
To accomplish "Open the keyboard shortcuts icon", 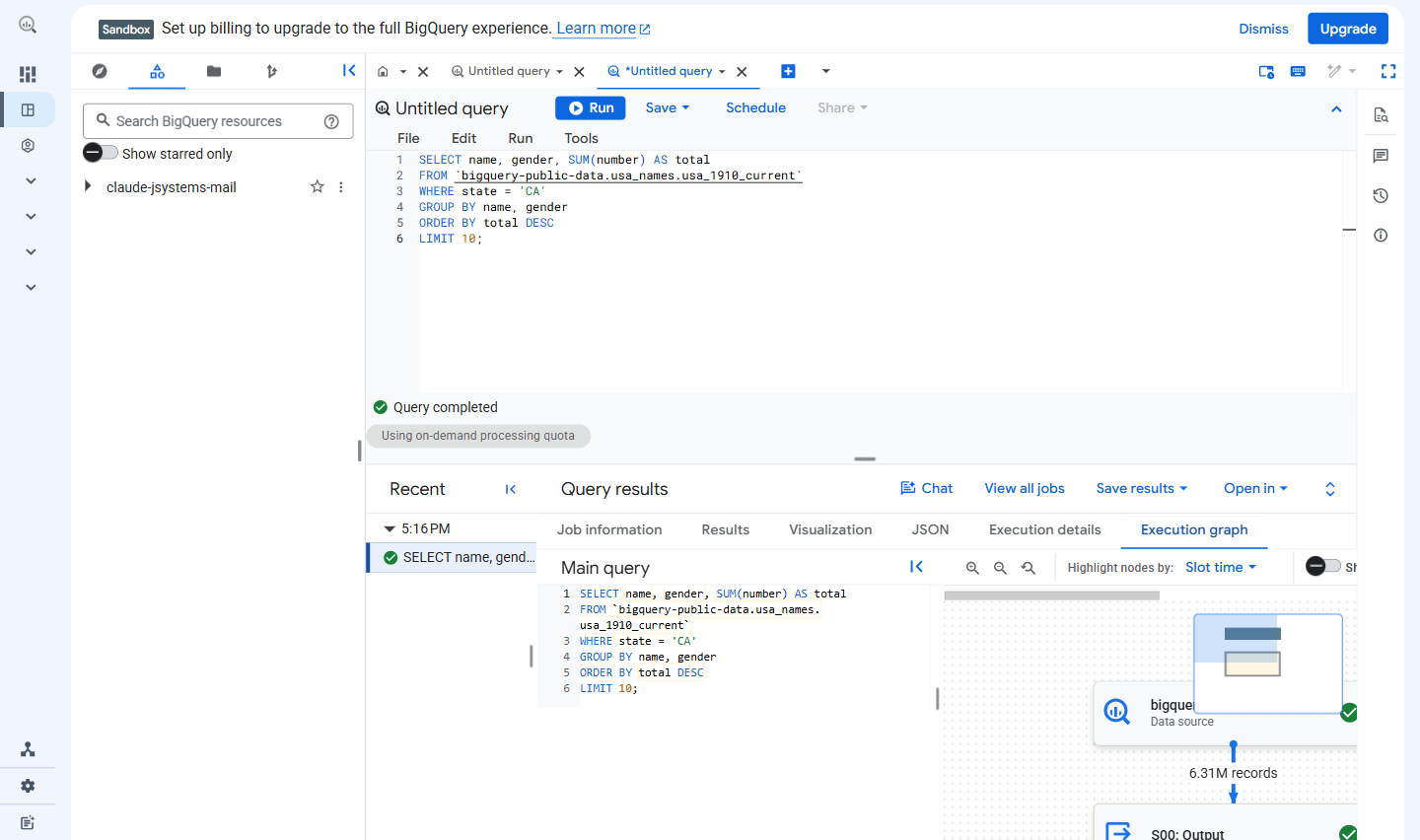I will click(1298, 71).
